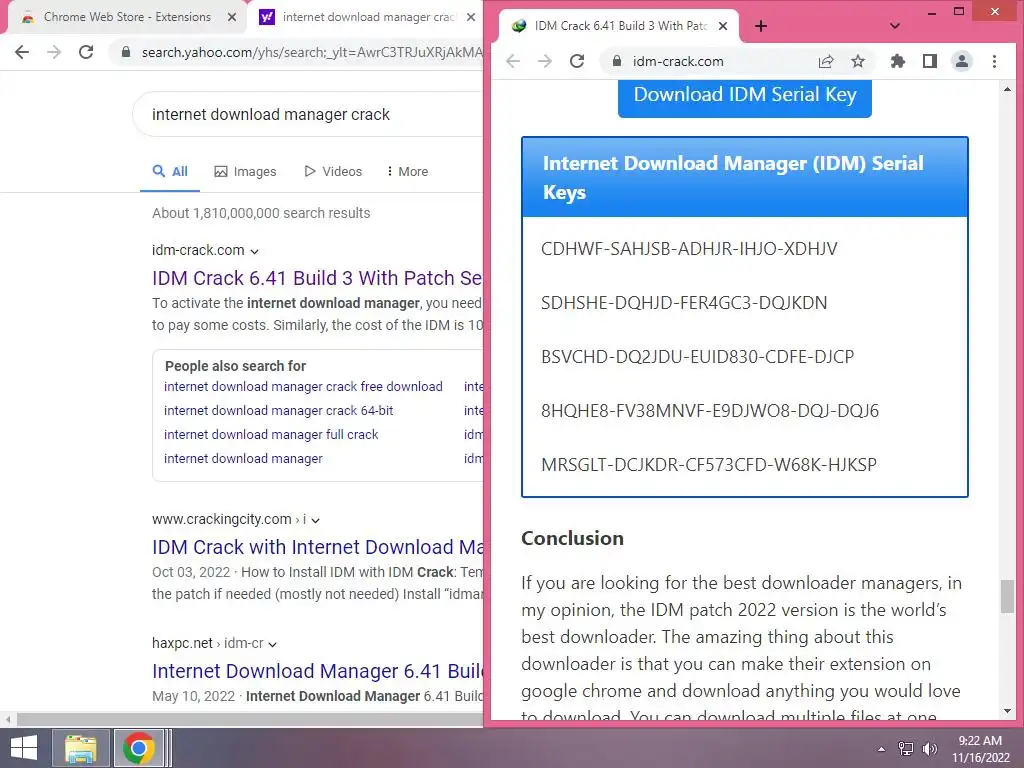Bookmark idm-crack.com with the star icon
The width and height of the screenshot is (1024, 768).
pos(858,61)
